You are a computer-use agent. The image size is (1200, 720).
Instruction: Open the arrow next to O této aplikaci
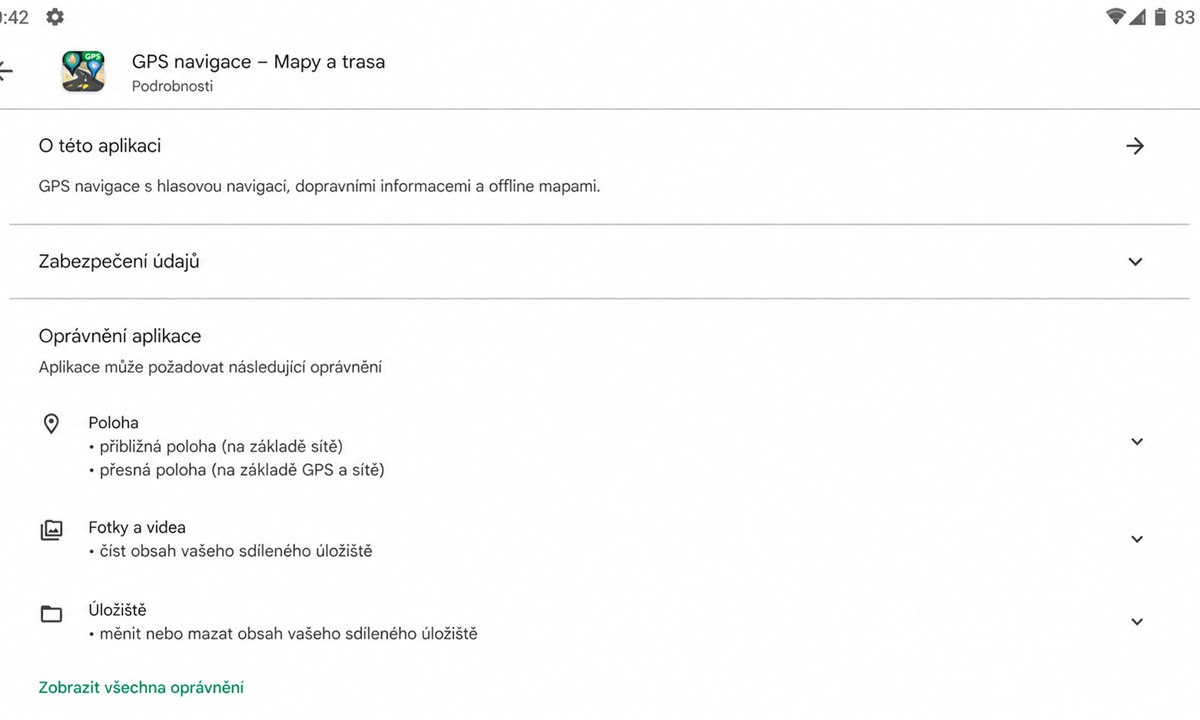click(x=1135, y=146)
